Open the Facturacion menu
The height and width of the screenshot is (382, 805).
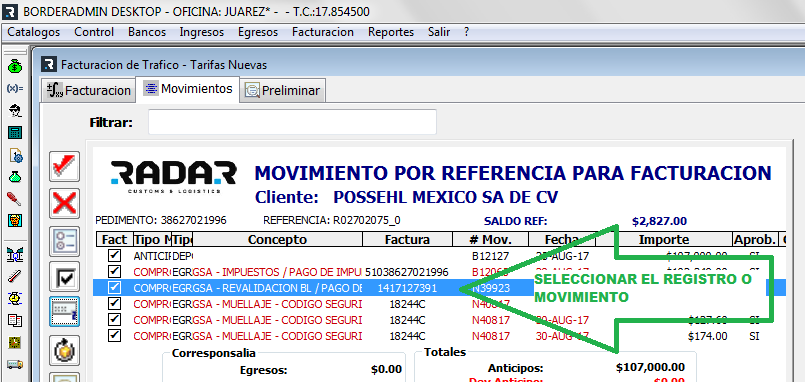tap(323, 32)
